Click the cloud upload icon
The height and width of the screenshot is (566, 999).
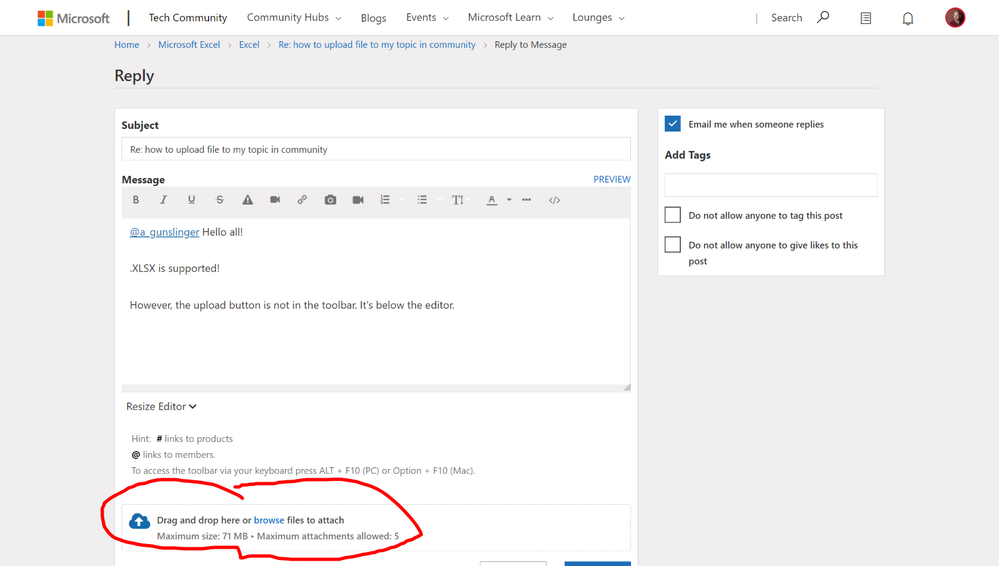click(140, 521)
